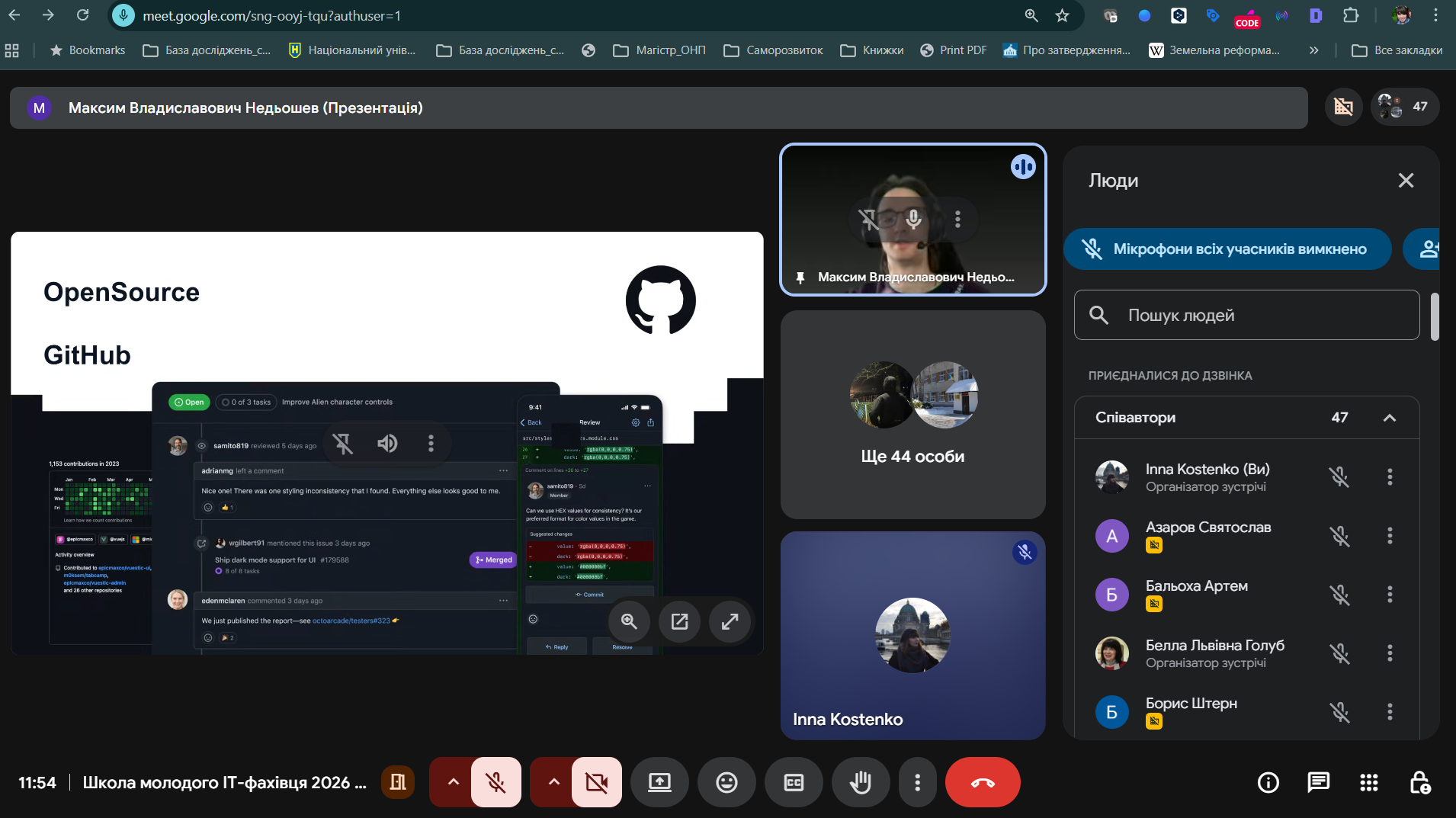Zoom in on the presentation
This screenshot has width=1456, height=818.
click(x=629, y=621)
